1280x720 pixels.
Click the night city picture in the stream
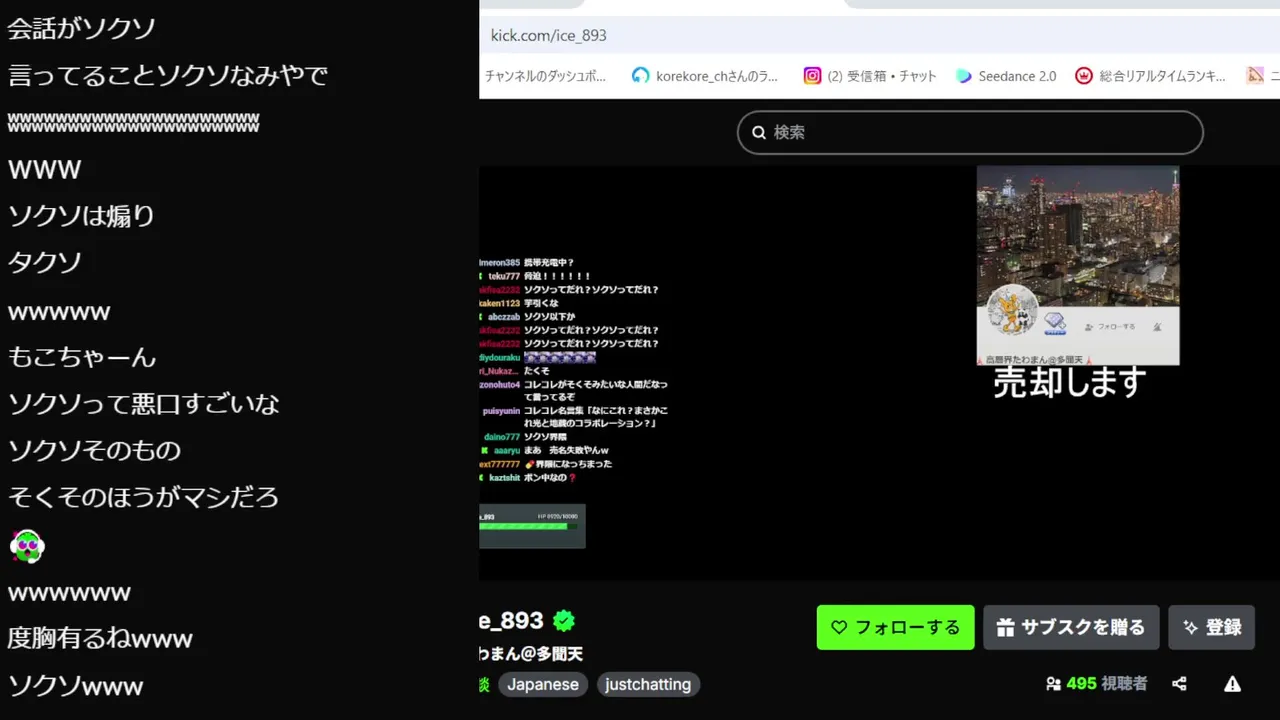pos(1078,236)
